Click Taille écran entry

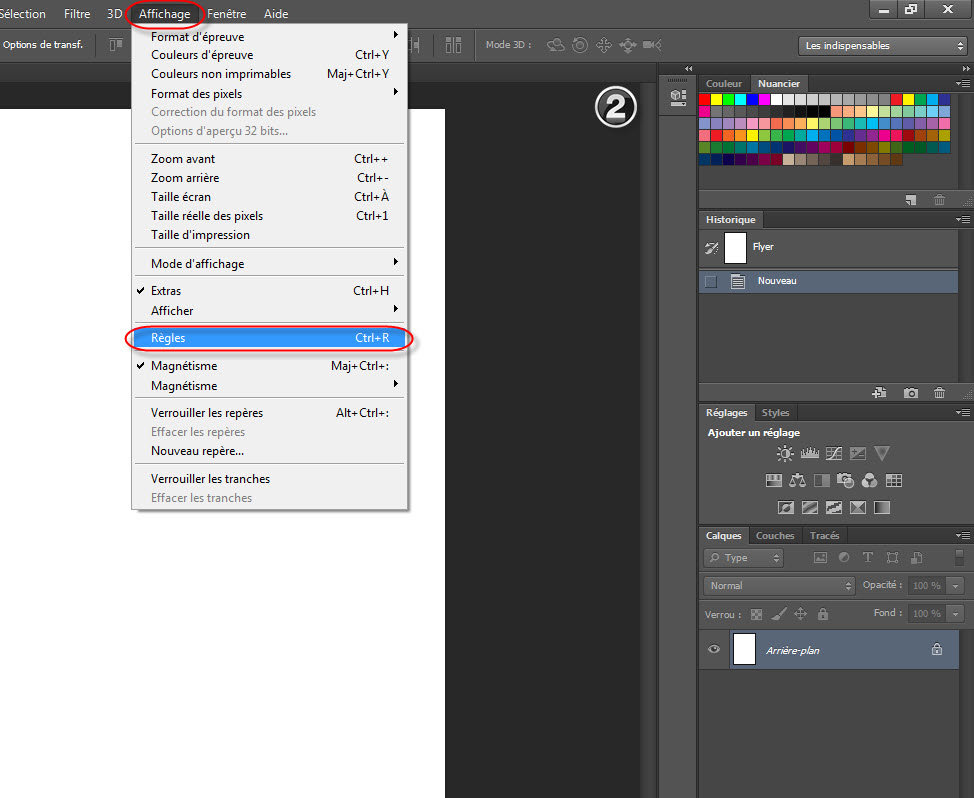click(270, 196)
